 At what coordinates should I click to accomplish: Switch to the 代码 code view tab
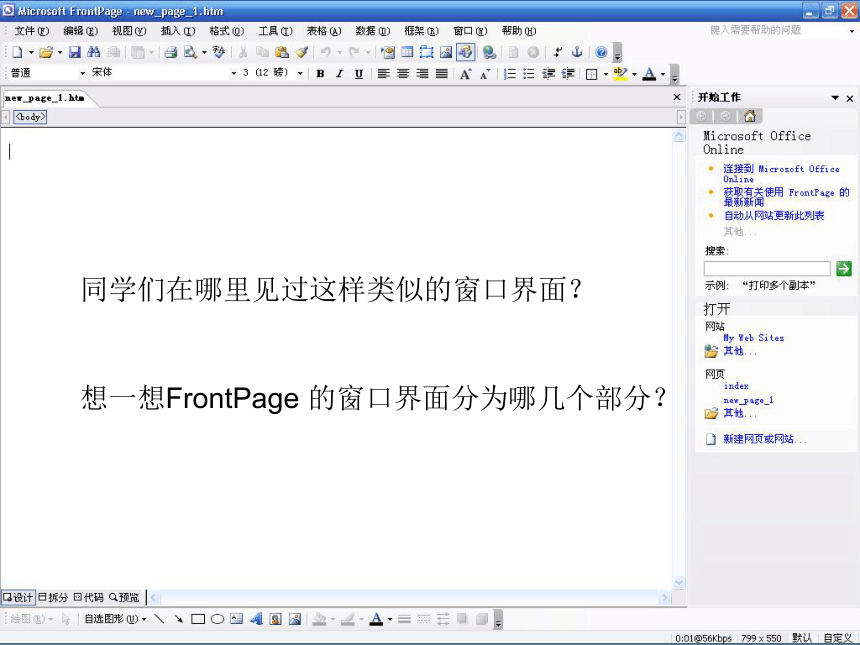point(89,597)
